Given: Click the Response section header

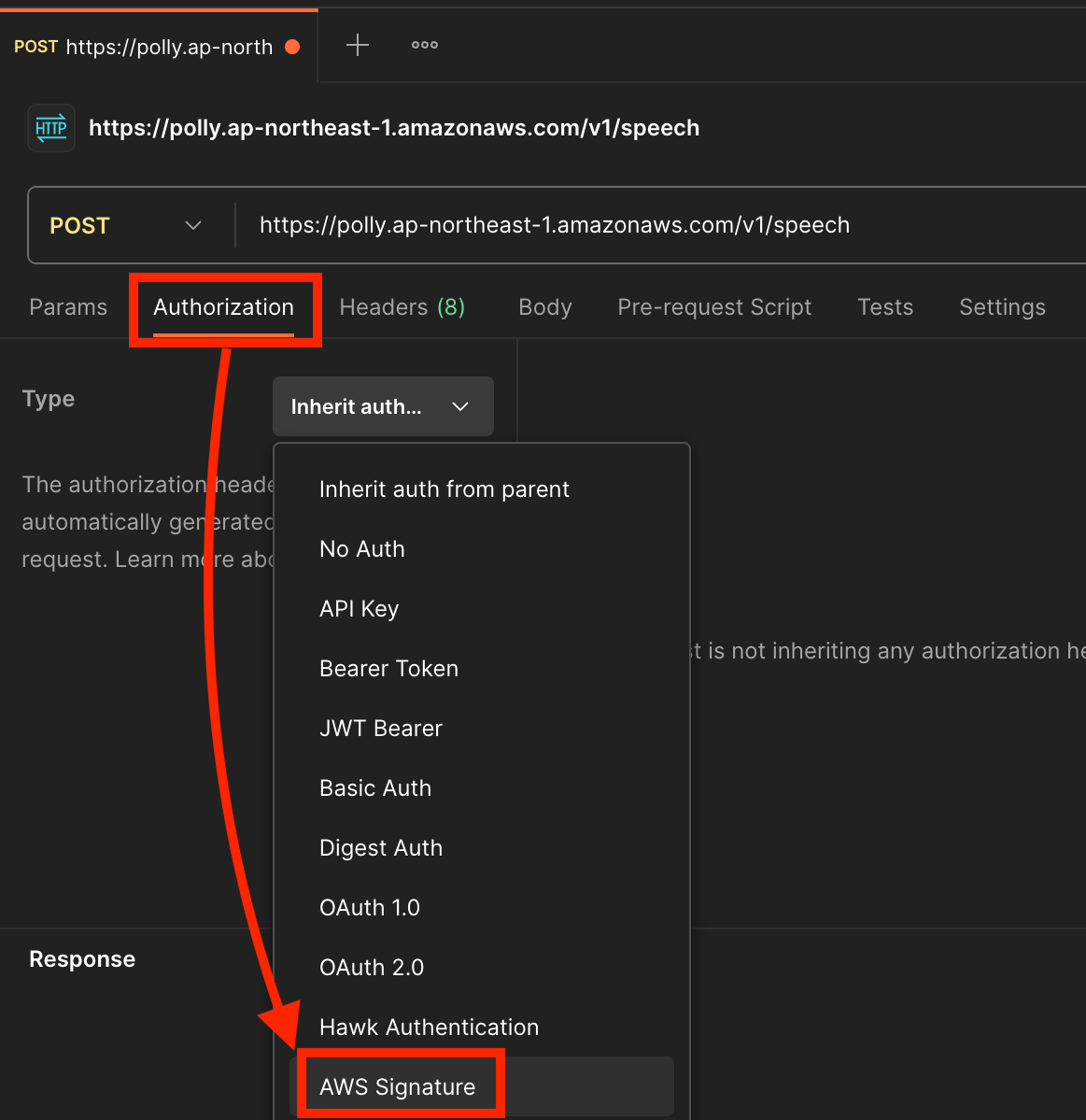Looking at the screenshot, I should click(x=82, y=959).
